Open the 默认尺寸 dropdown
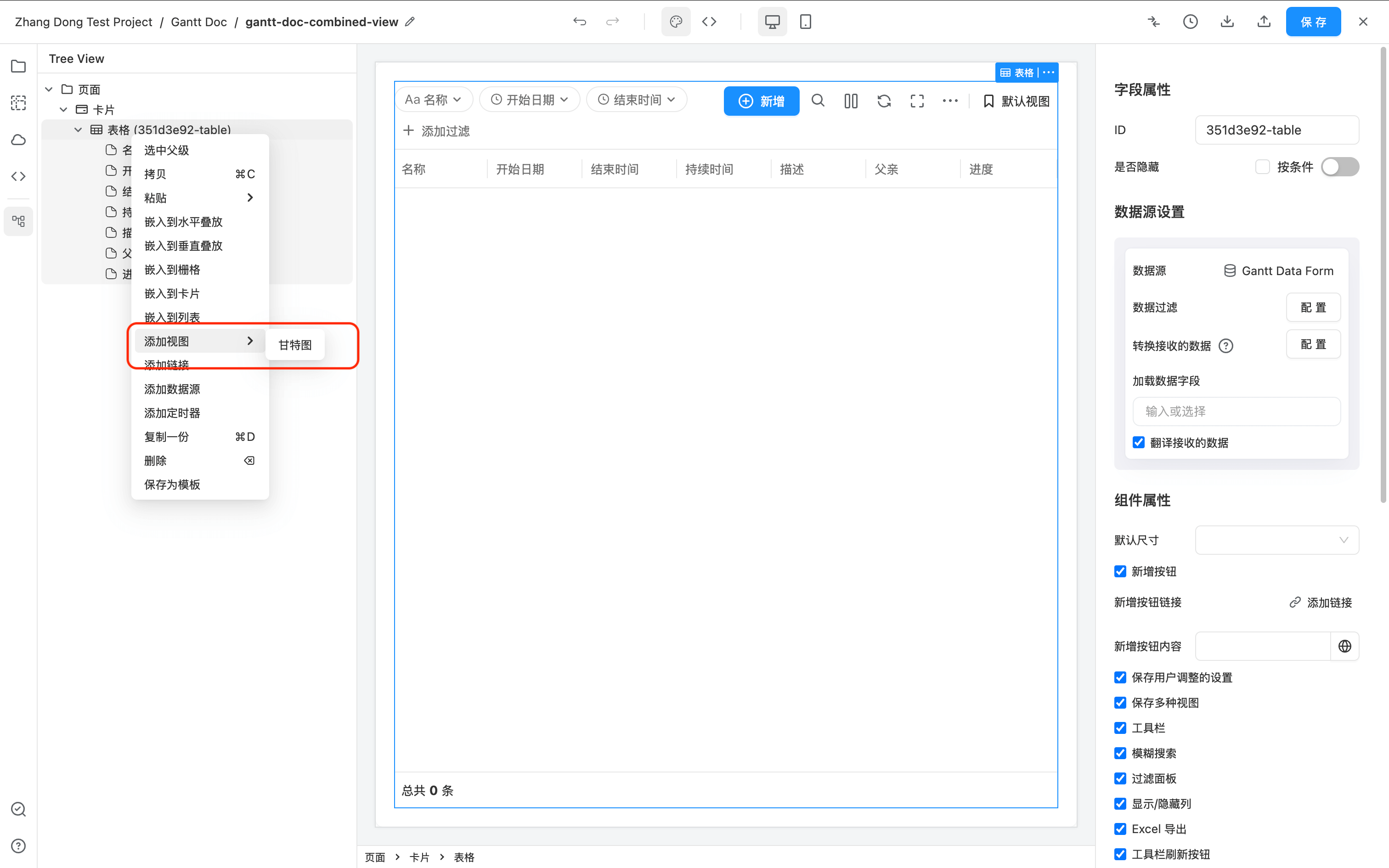 point(1276,540)
